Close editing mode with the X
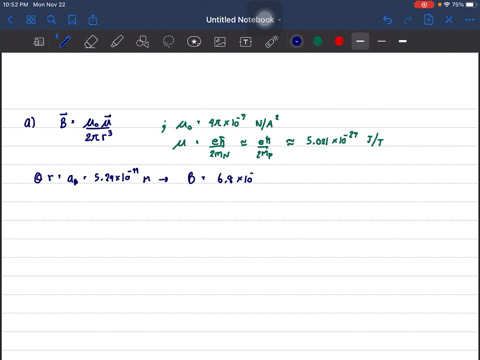Viewport: 480px width, 360px height. (x=449, y=20)
